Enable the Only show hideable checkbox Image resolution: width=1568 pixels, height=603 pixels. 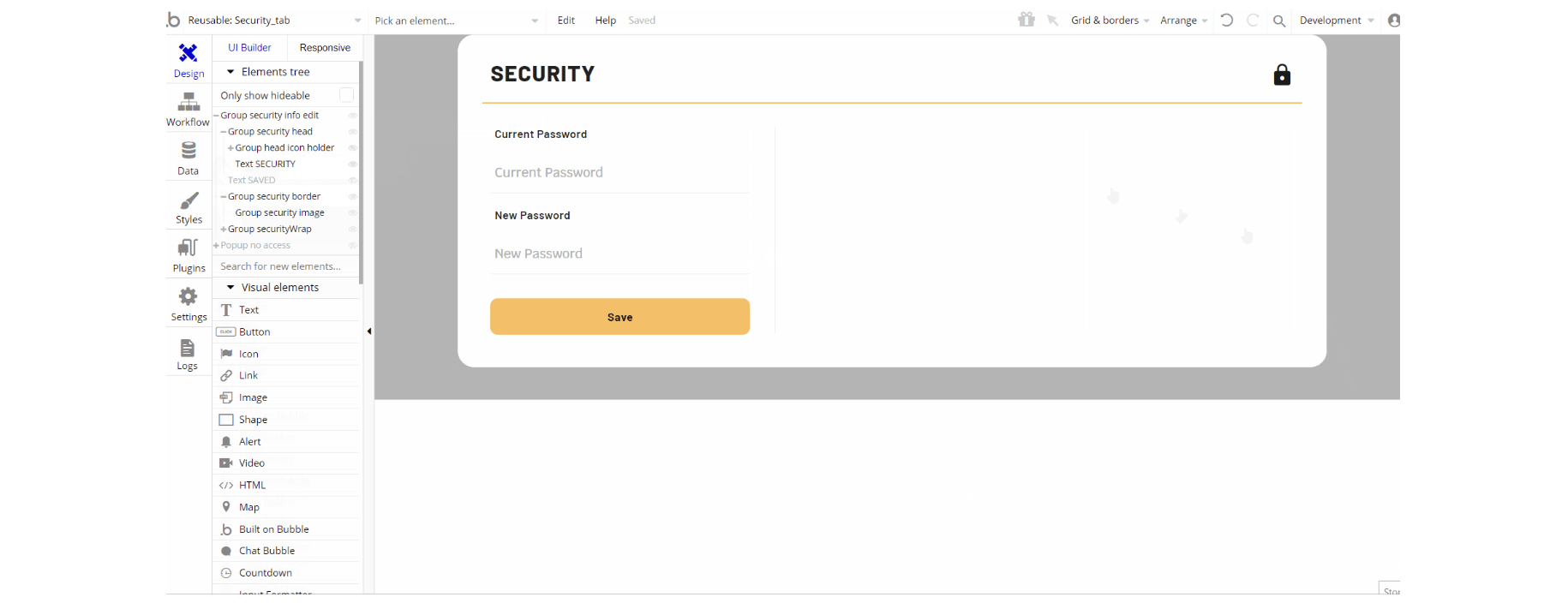(346, 95)
